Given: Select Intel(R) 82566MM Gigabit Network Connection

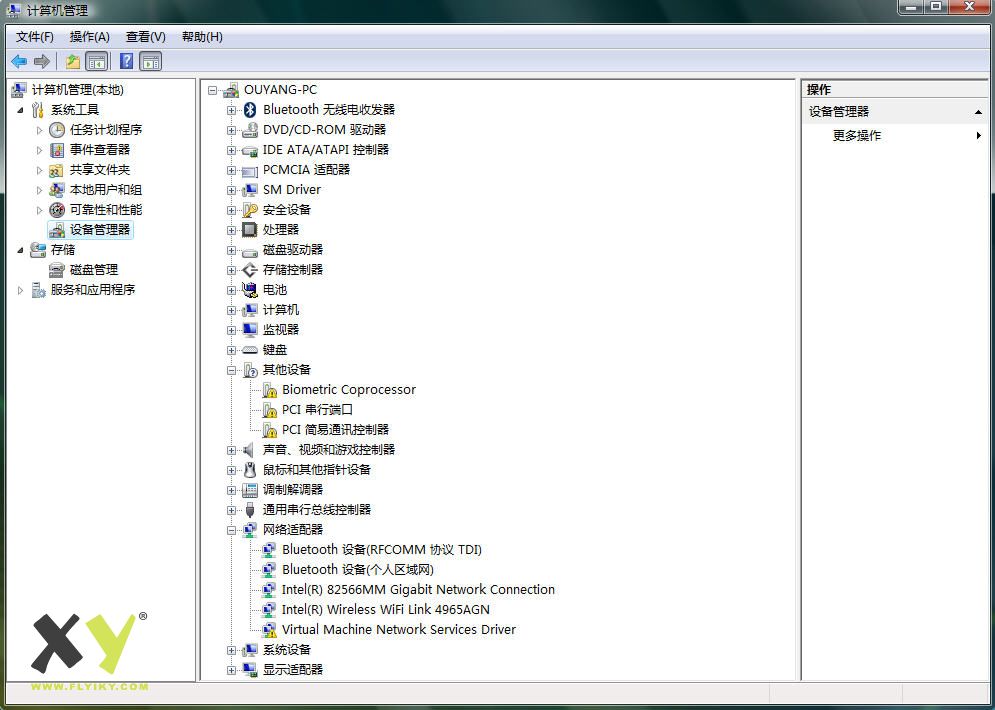Looking at the screenshot, I should coord(418,590).
